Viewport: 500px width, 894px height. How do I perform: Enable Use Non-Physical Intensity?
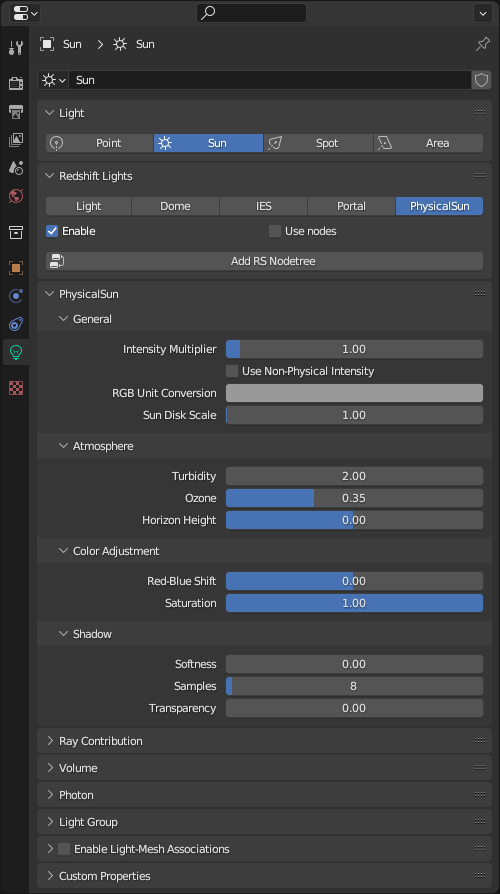pyautogui.click(x=232, y=371)
